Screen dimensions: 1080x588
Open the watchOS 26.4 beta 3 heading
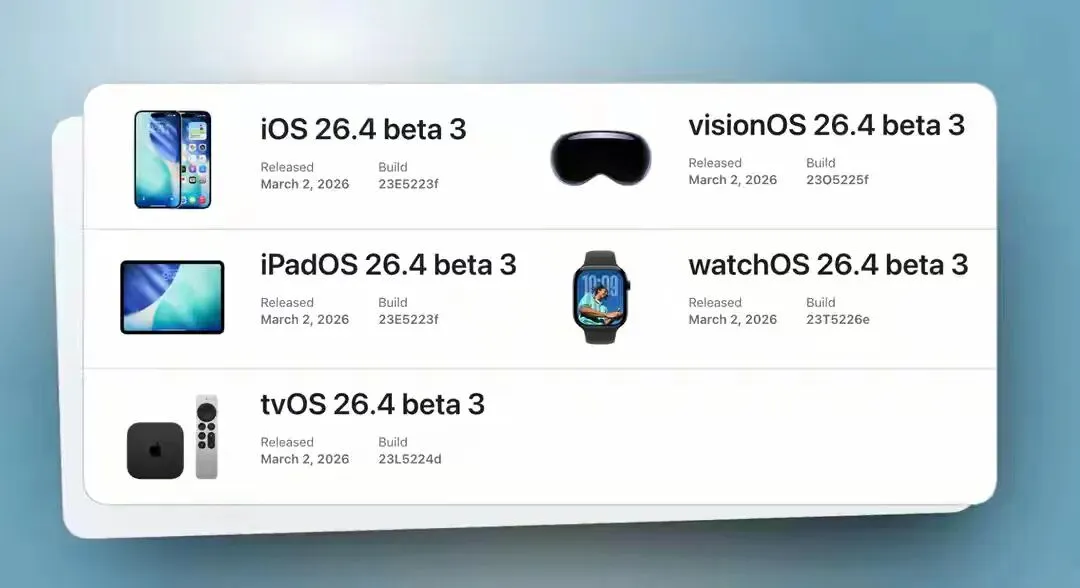coord(829,265)
